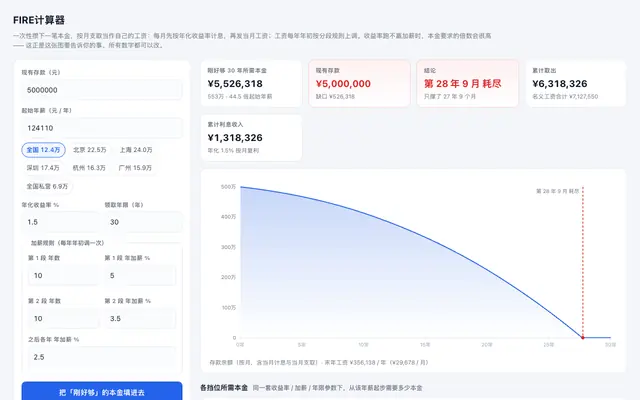Select the 深圳 17.4万 preset chip
This screenshot has height=400, width=640.
click(x=43, y=168)
